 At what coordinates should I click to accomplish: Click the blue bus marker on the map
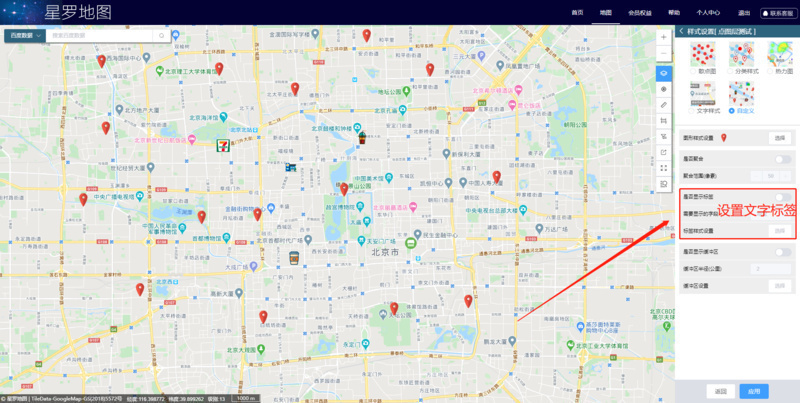coord(291,167)
